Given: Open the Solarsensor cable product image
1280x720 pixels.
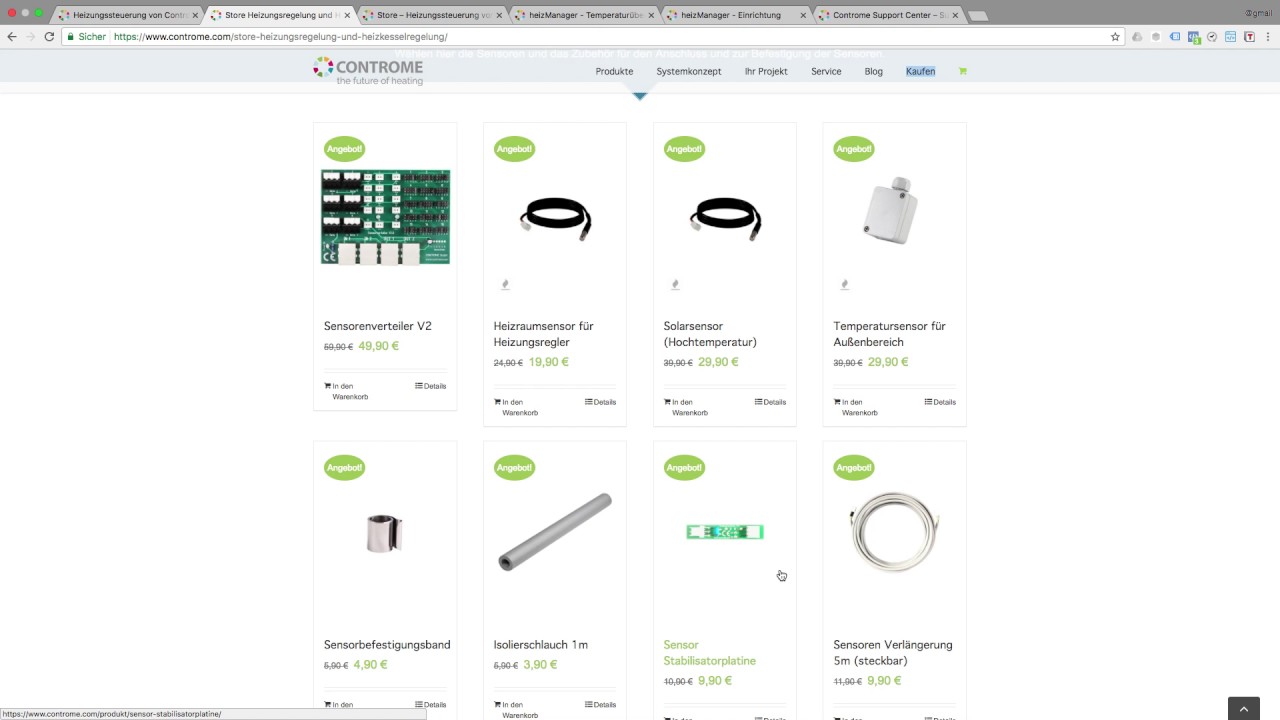Looking at the screenshot, I should [725, 217].
